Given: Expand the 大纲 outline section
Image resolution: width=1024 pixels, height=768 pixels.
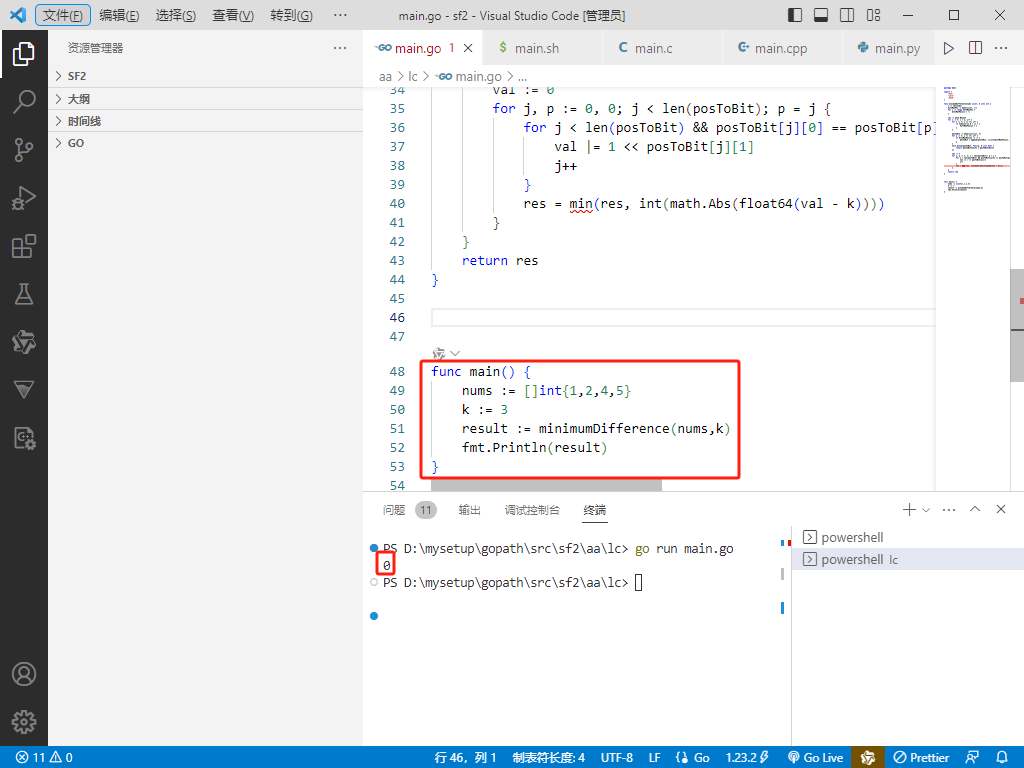Looking at the screenshot, I should point(206,99).
